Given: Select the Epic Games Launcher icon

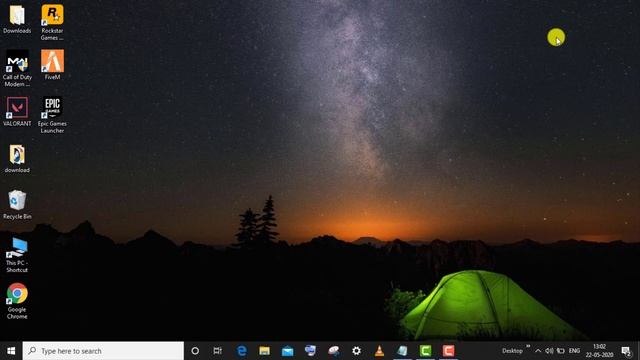Looking at the screenshot, I should (x=52, y=115).
